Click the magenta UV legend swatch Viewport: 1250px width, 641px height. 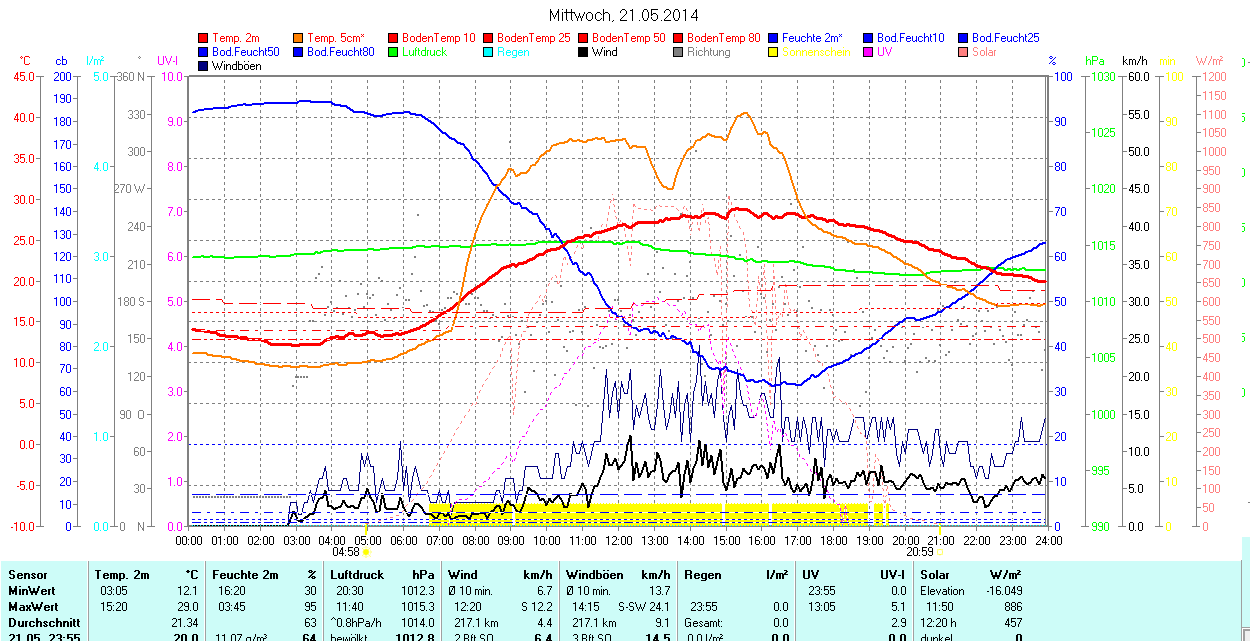(869, 52)
